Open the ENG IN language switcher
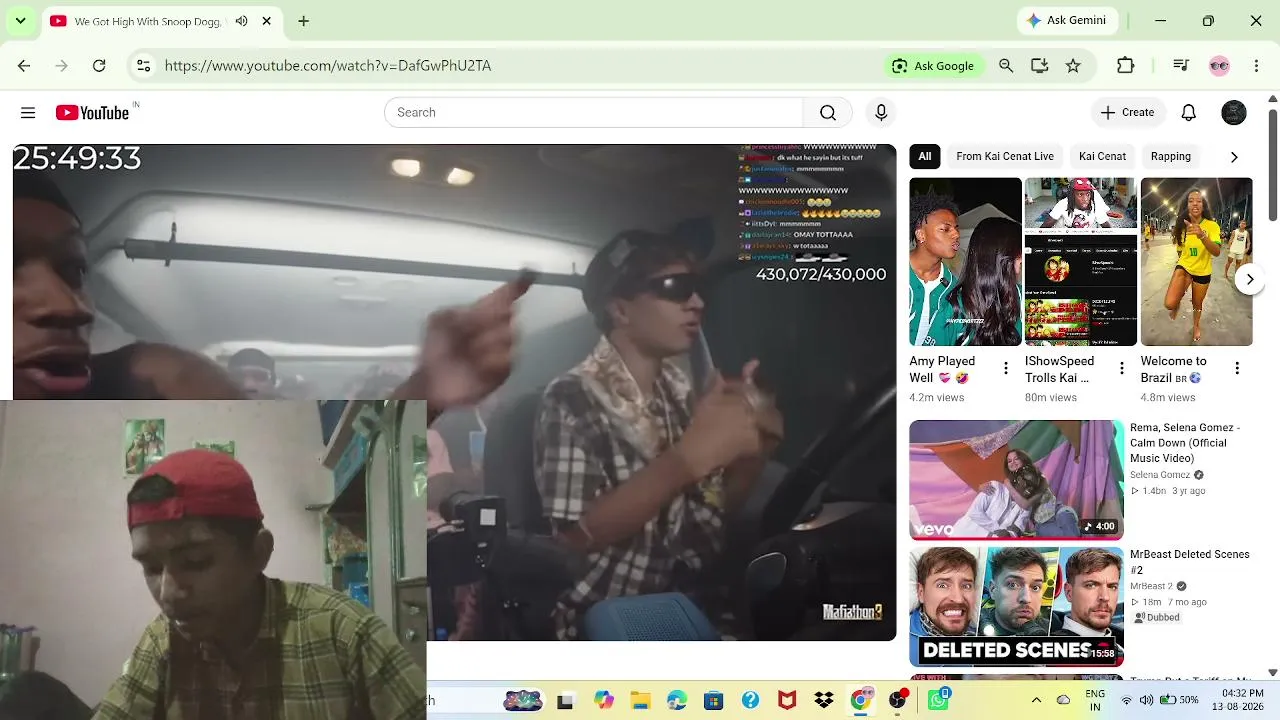Viewport: 1280px width, 720px height. [x=1095, y=700]
